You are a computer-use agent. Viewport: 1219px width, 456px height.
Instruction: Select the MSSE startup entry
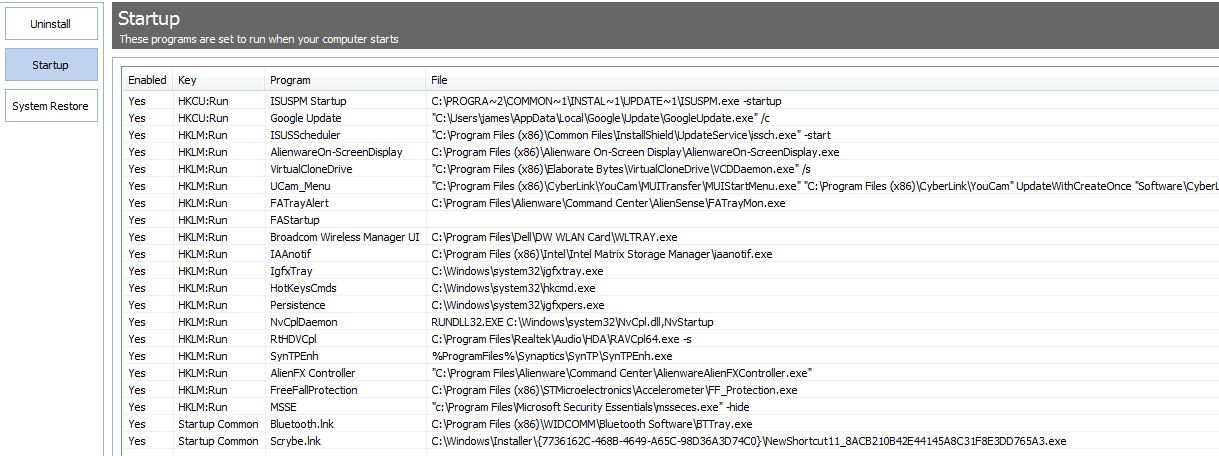click(671, 407)
